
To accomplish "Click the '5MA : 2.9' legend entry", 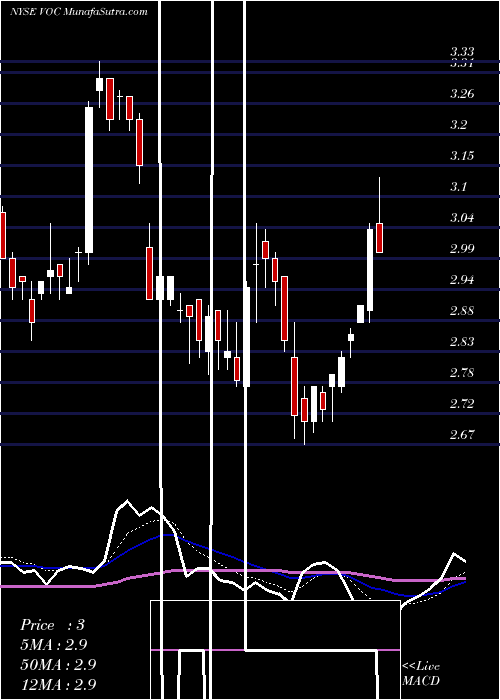I will (x=53, y=645).
